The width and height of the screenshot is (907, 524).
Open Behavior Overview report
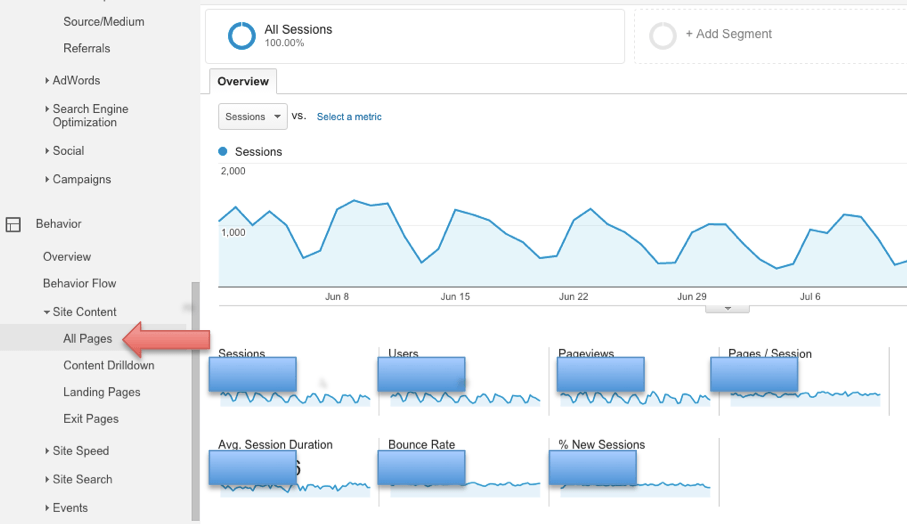[67, 257]
